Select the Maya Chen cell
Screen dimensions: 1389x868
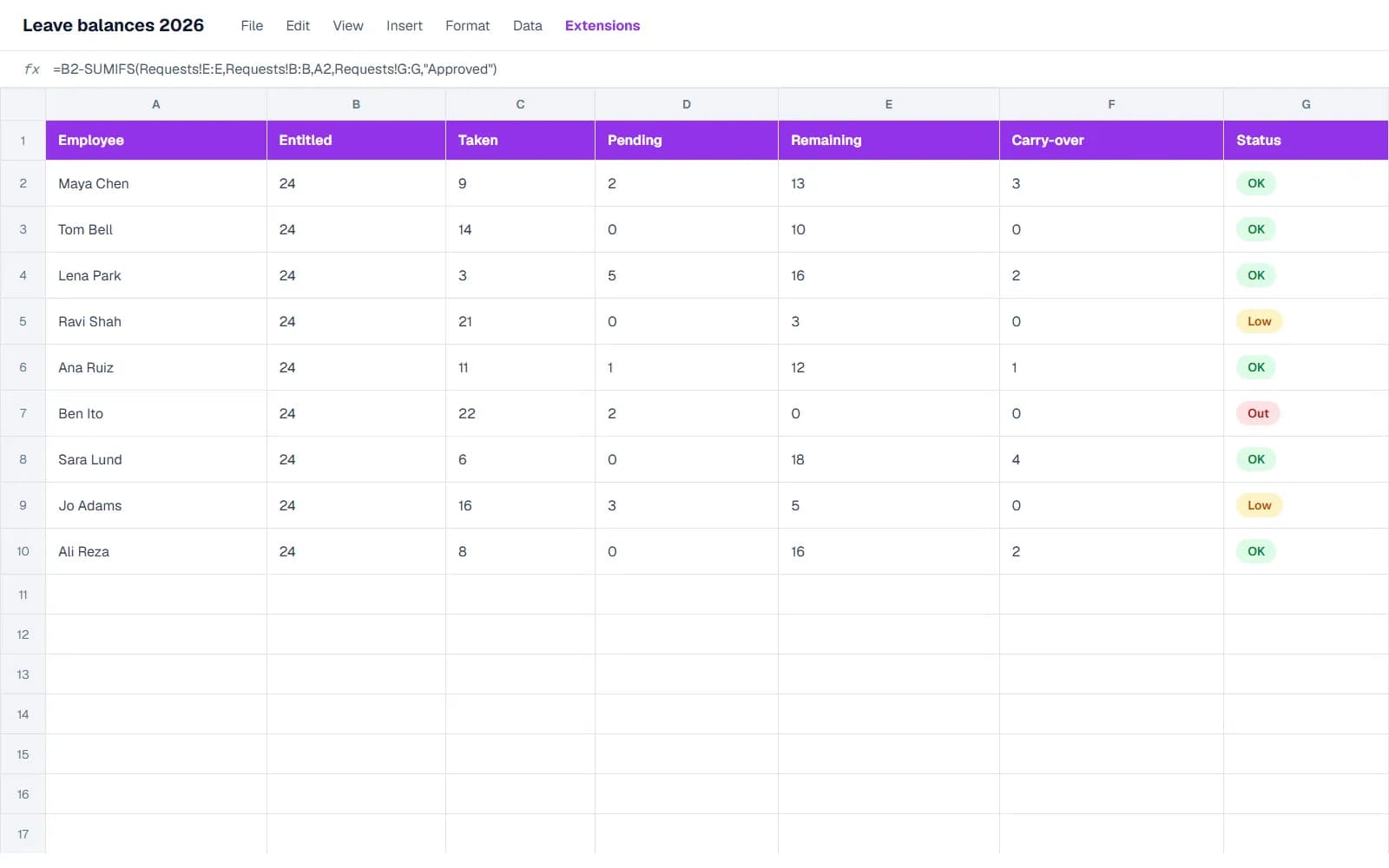(x=156, y=183)
